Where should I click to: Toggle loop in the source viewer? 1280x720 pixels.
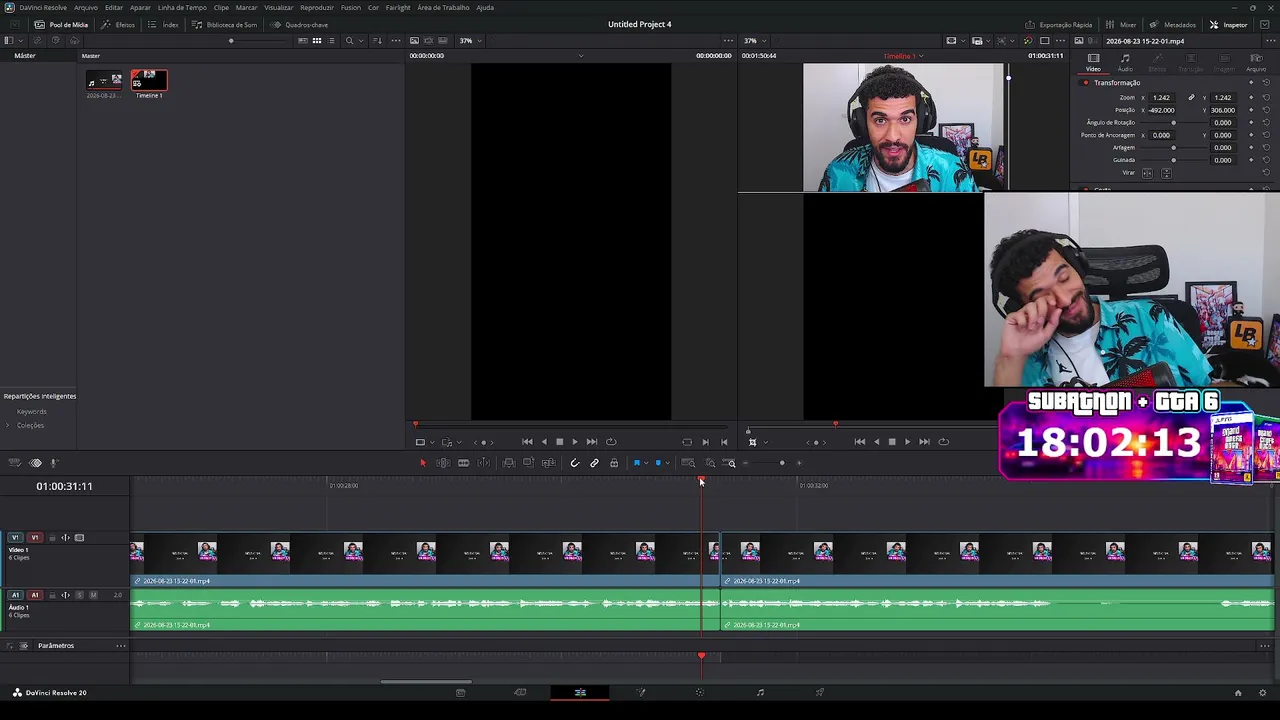(x=611, y=442)
